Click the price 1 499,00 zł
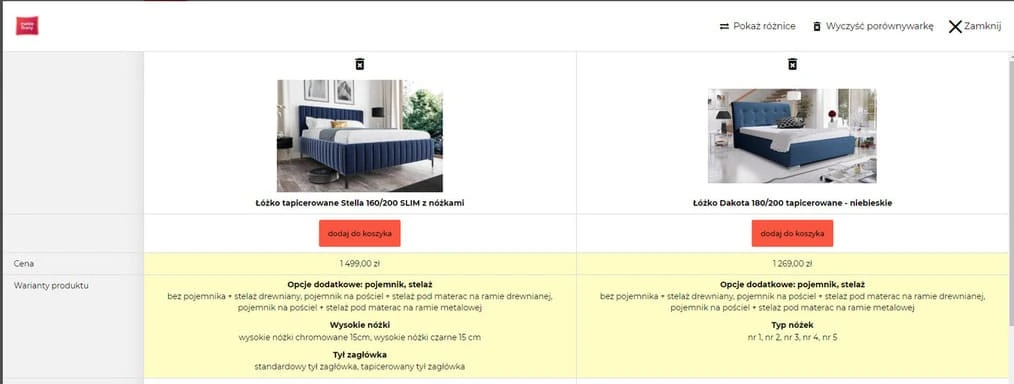The height and width of the screenshot is (384, 1014). (360, 264)
